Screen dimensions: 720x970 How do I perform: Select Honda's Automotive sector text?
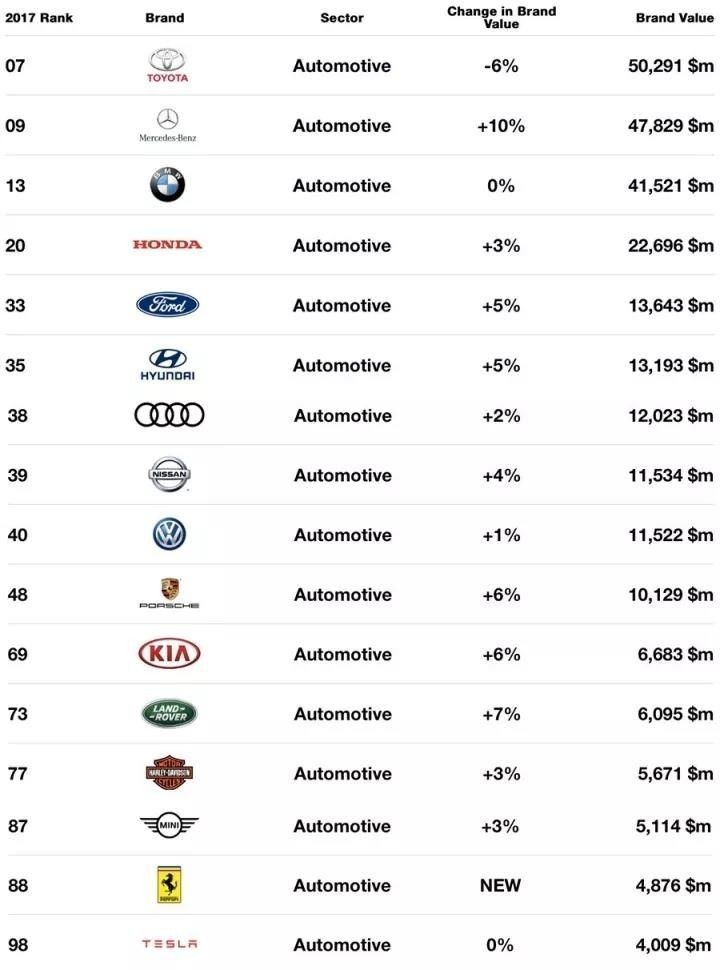341,245
